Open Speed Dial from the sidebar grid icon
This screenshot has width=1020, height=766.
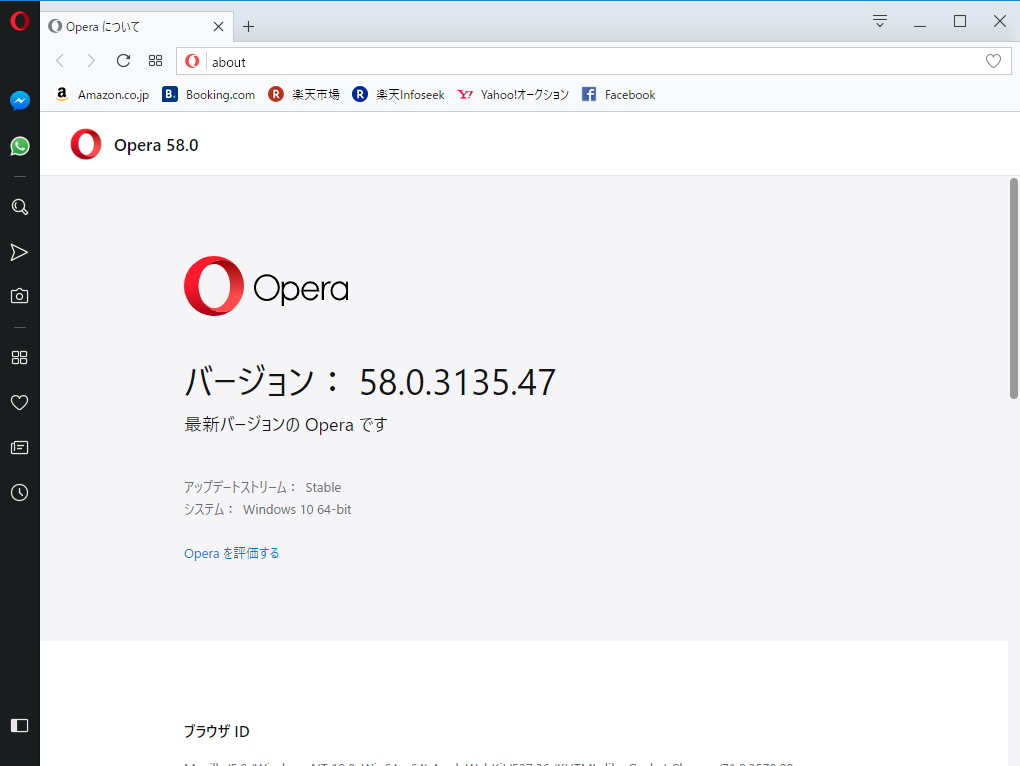19,357
